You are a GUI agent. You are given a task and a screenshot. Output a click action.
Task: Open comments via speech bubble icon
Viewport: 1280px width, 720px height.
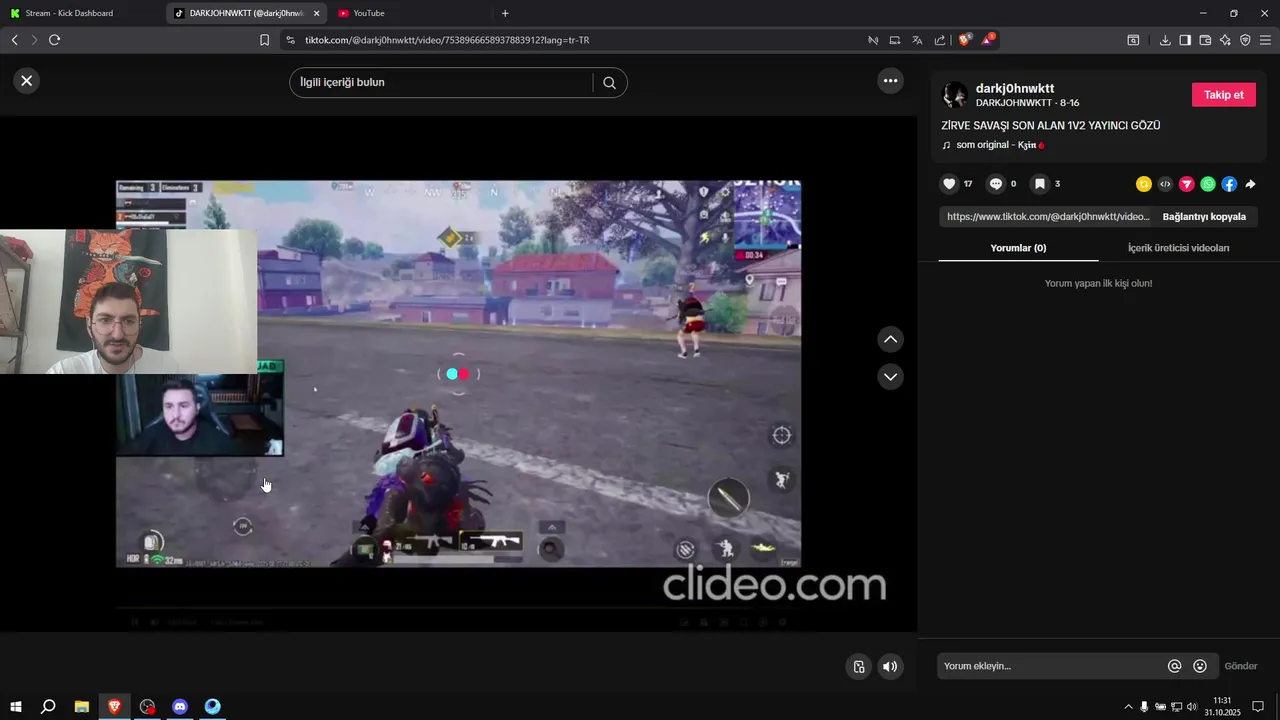[x=995, y=184]
